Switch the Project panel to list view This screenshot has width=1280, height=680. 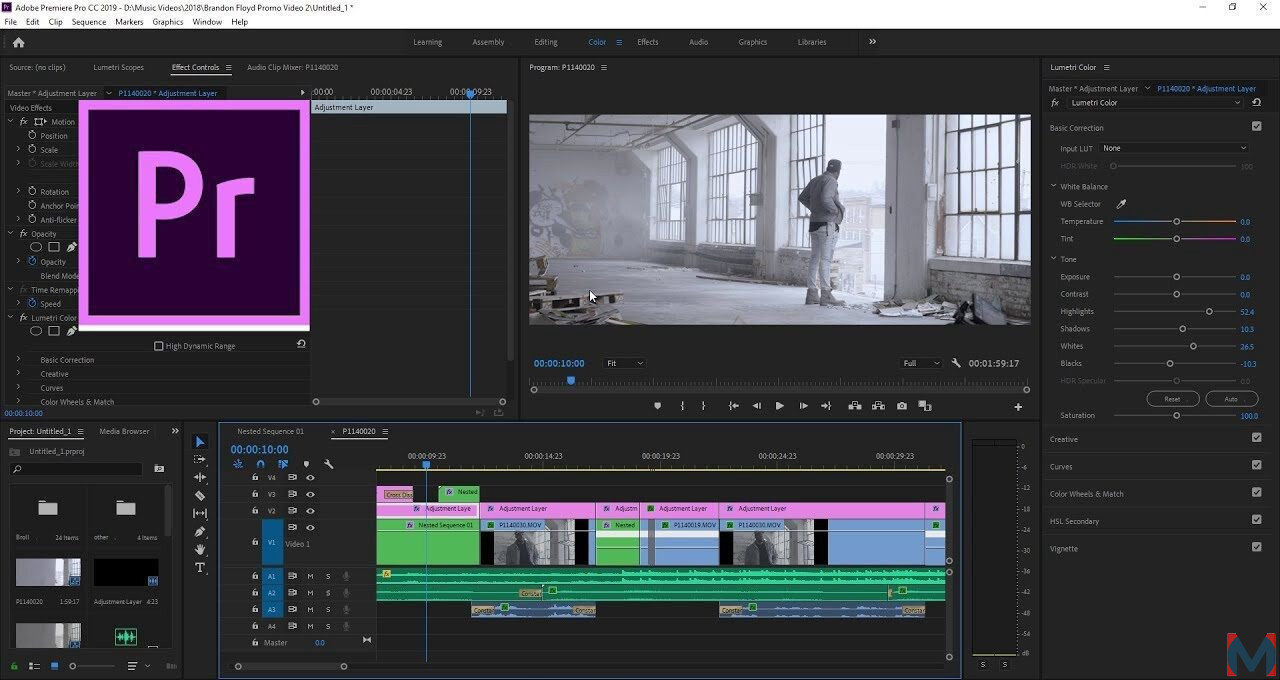click(x=33, y=666)
